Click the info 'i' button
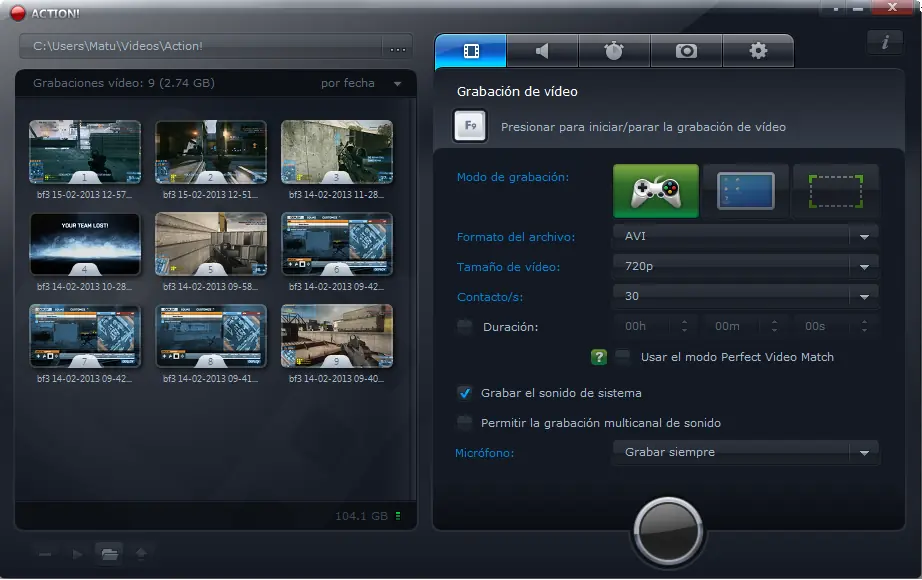The height and width of the screenshot is (580, 922). click(884, 42)
